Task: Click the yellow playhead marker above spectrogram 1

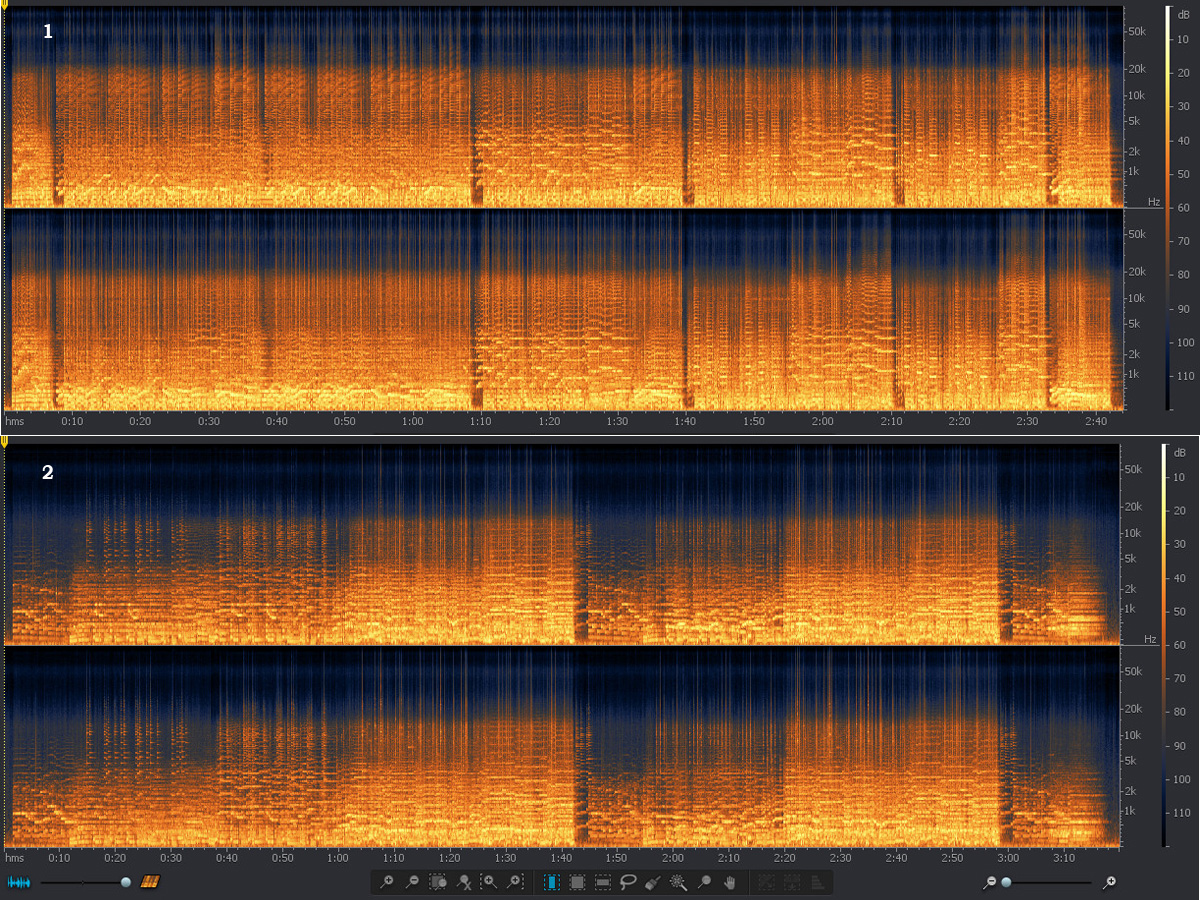Action: coord(4,5)
